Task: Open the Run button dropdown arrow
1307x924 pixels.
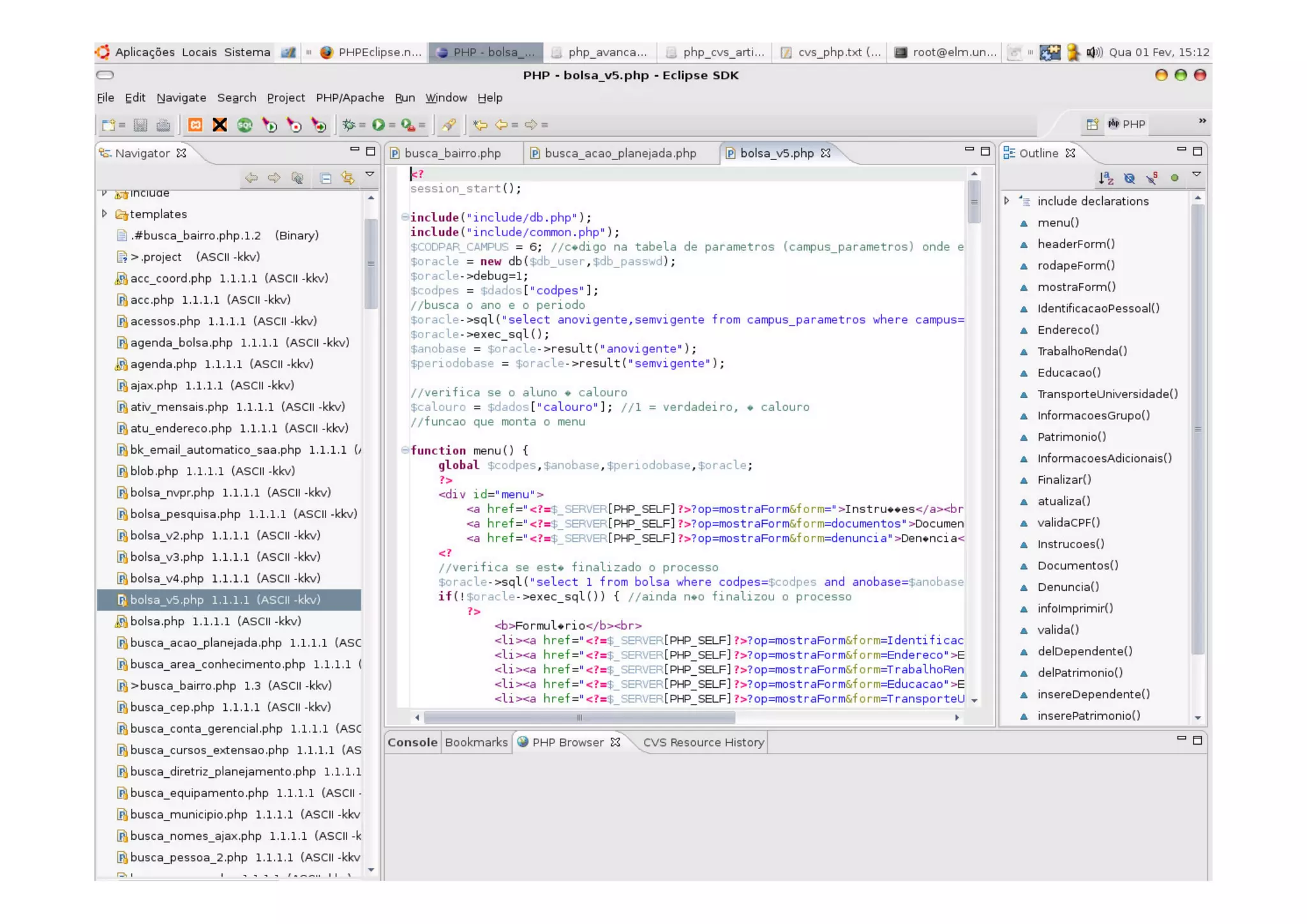Action: (x=392, y=125)
